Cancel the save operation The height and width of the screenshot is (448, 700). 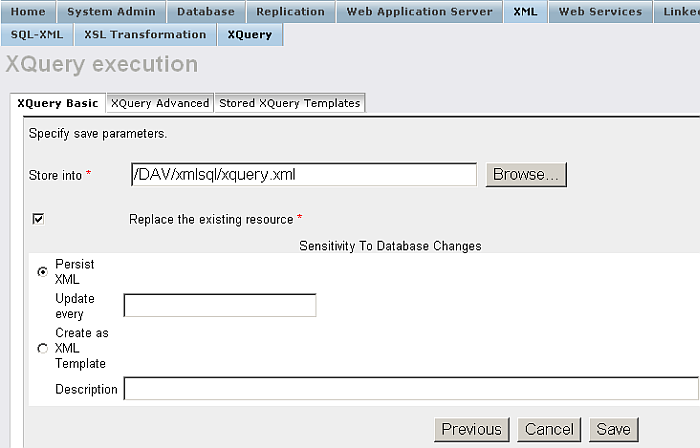[549, 429]
